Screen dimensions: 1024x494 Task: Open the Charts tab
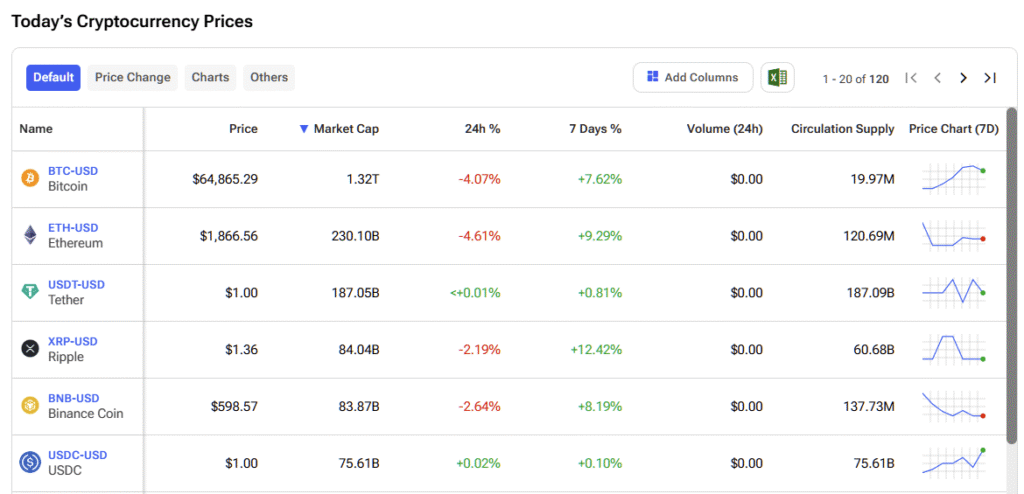(210, 78)
